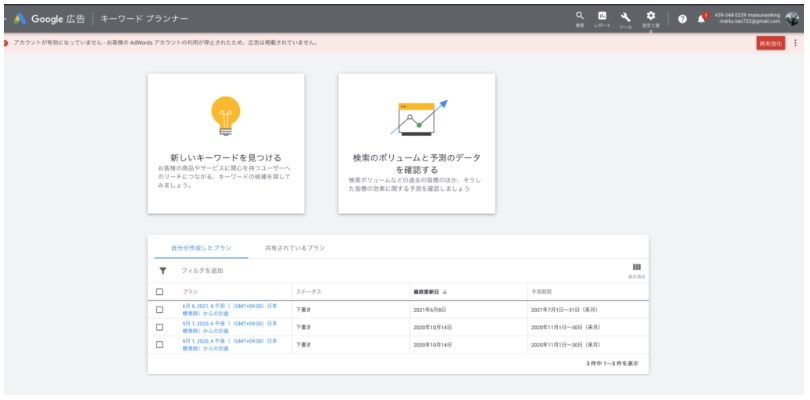The height and width of the screenshot is (400, 810).
Task: Open the search magnifier icon in header
Action: pos(580,17)
